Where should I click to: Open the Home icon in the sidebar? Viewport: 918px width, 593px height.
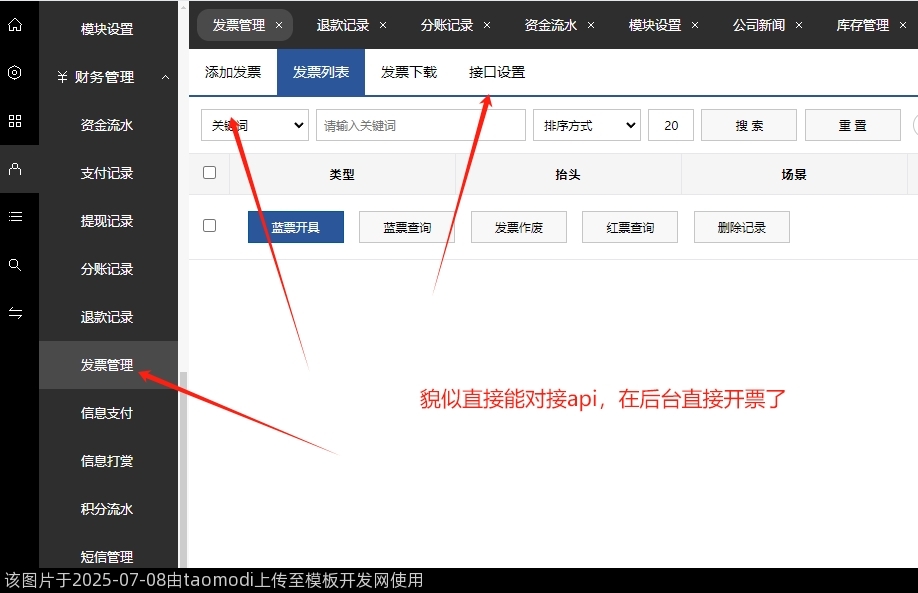click(15, 24)
